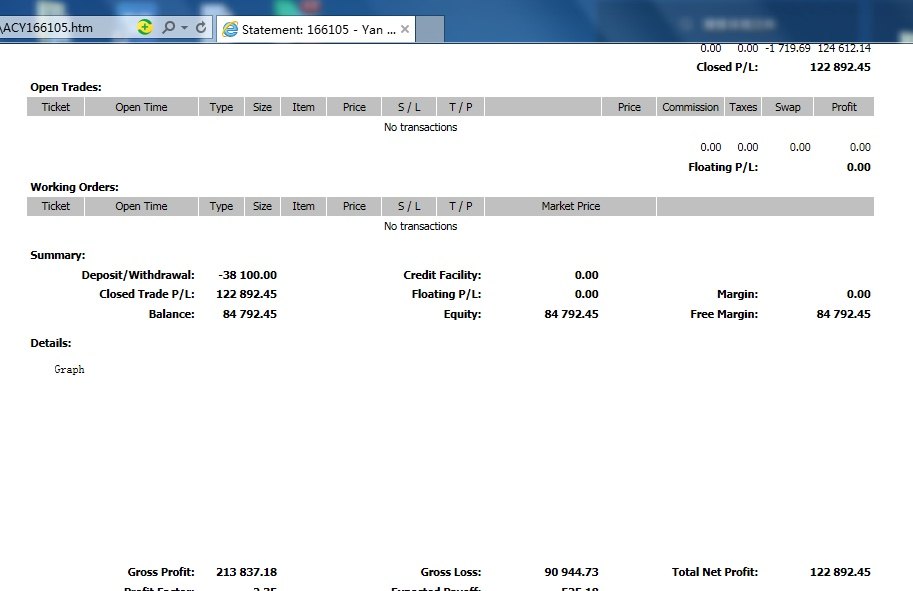This screenshot has width=913, height=591.
Task: Click the Graph image placeholder under Details
Action: 69,369
